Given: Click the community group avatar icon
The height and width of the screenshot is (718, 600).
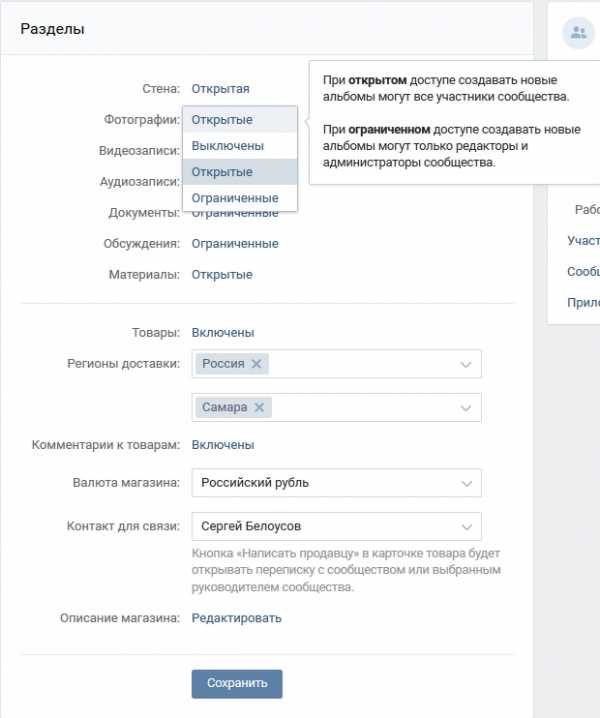Looking at the screenshot, I should (578, 33).
